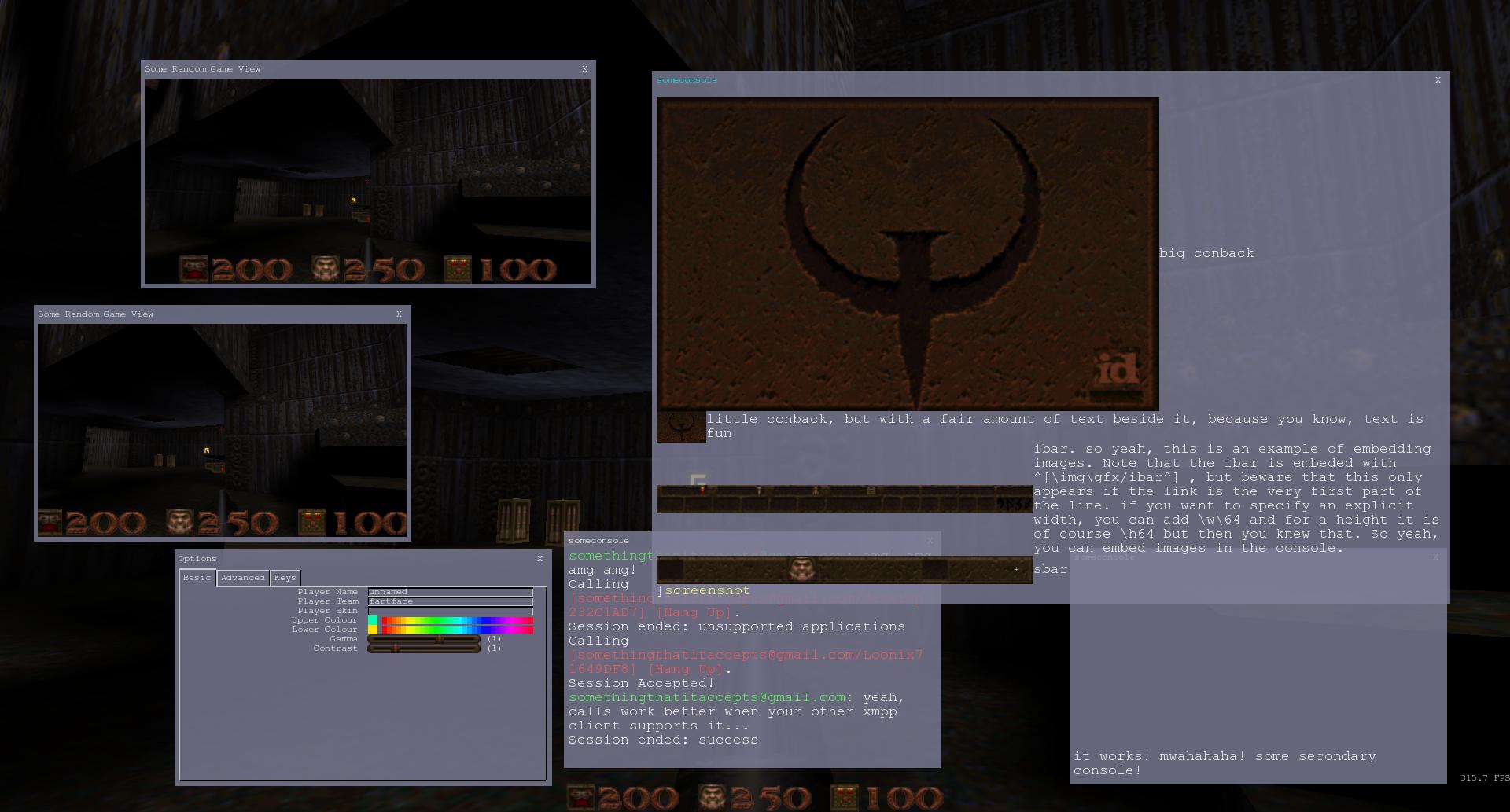
Task: Click the embedded ibar inventory bar image
Action: (x=844, y=499)
